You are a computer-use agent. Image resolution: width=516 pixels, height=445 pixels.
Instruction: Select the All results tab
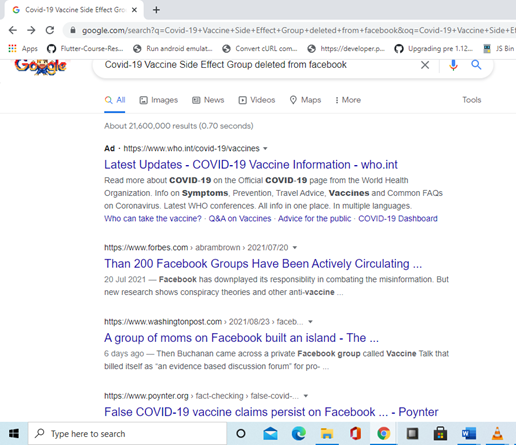115,100
